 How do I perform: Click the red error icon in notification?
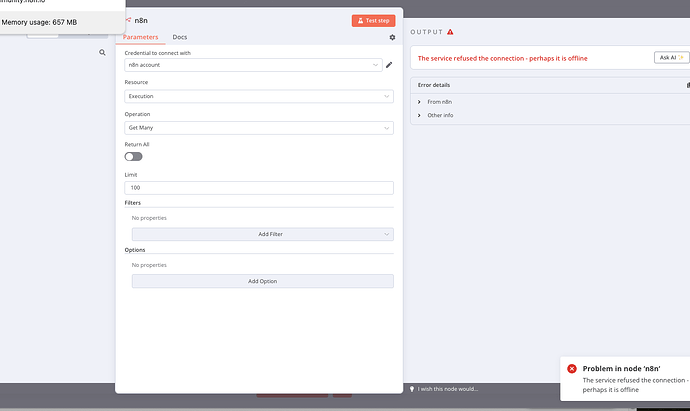coord(572,369)
